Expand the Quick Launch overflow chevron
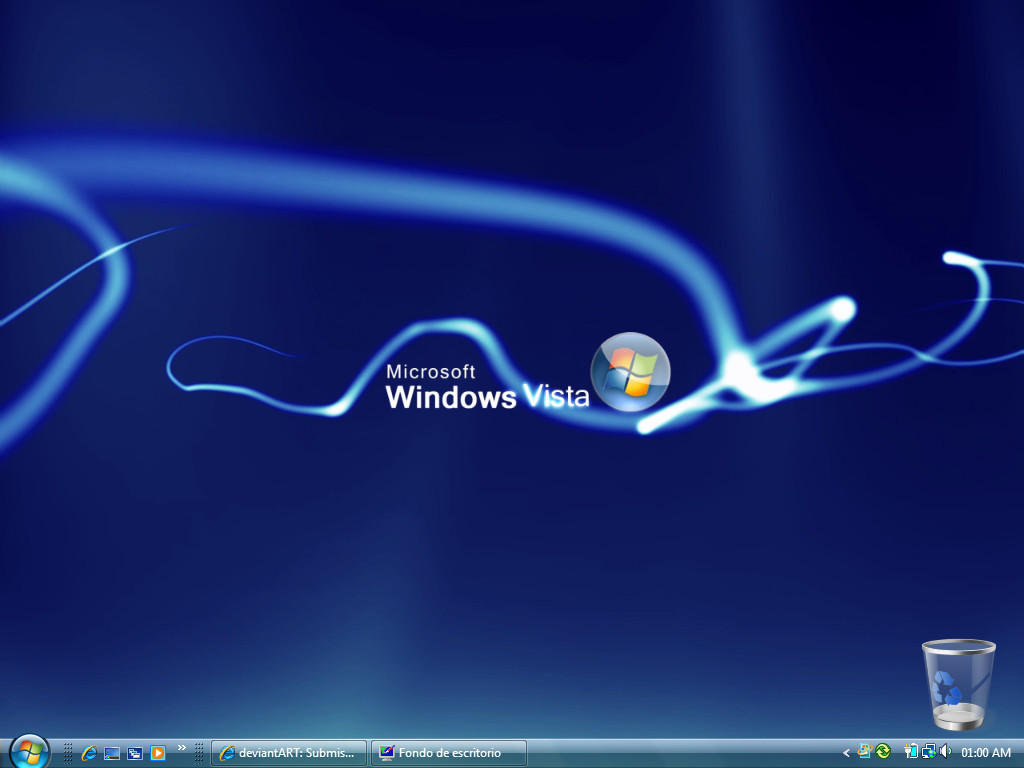This screenshot has width=1024, height=768. click(x=182, y=748)
